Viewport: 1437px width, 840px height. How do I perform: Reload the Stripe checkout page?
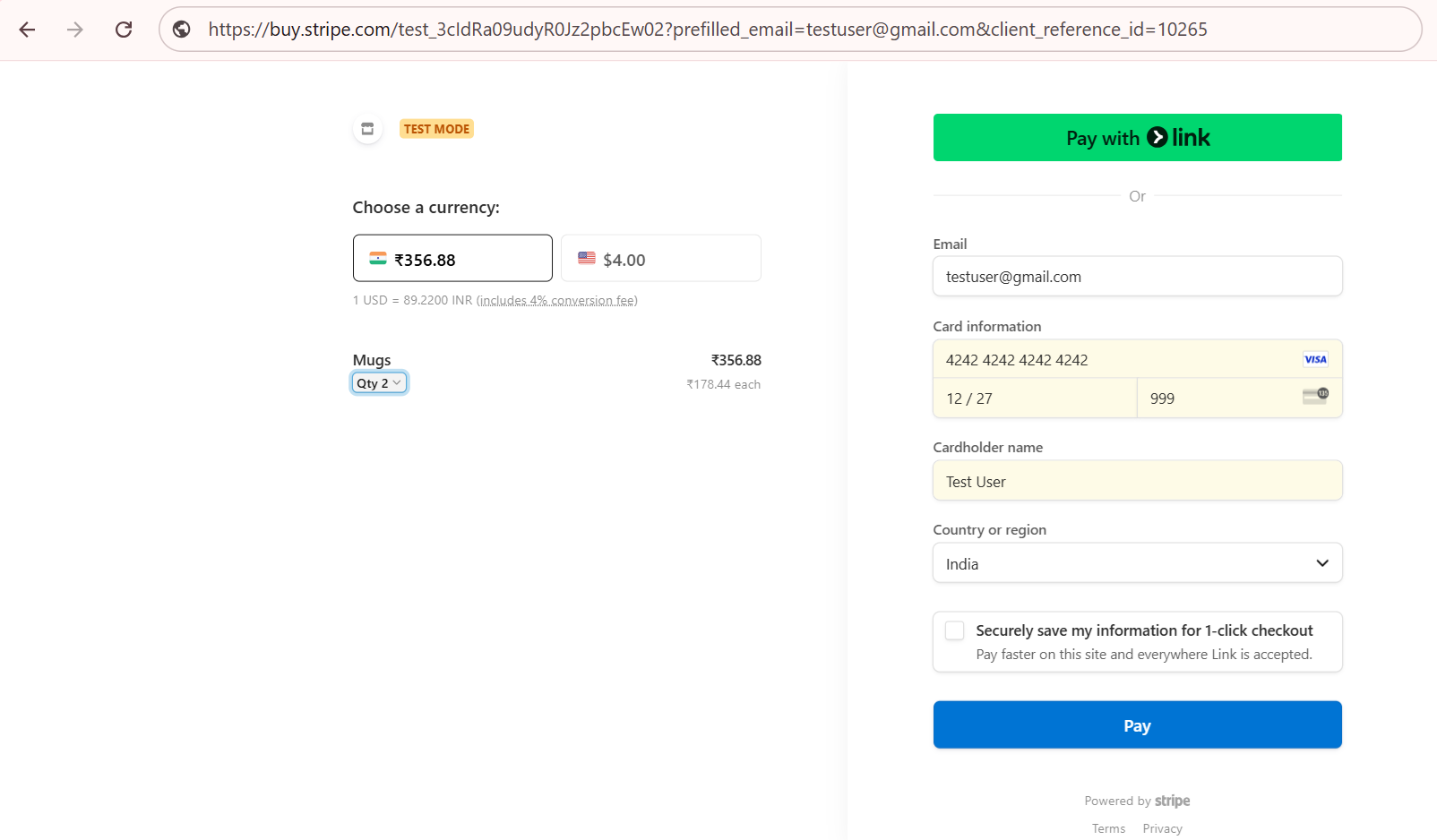[x=124, y=30]
